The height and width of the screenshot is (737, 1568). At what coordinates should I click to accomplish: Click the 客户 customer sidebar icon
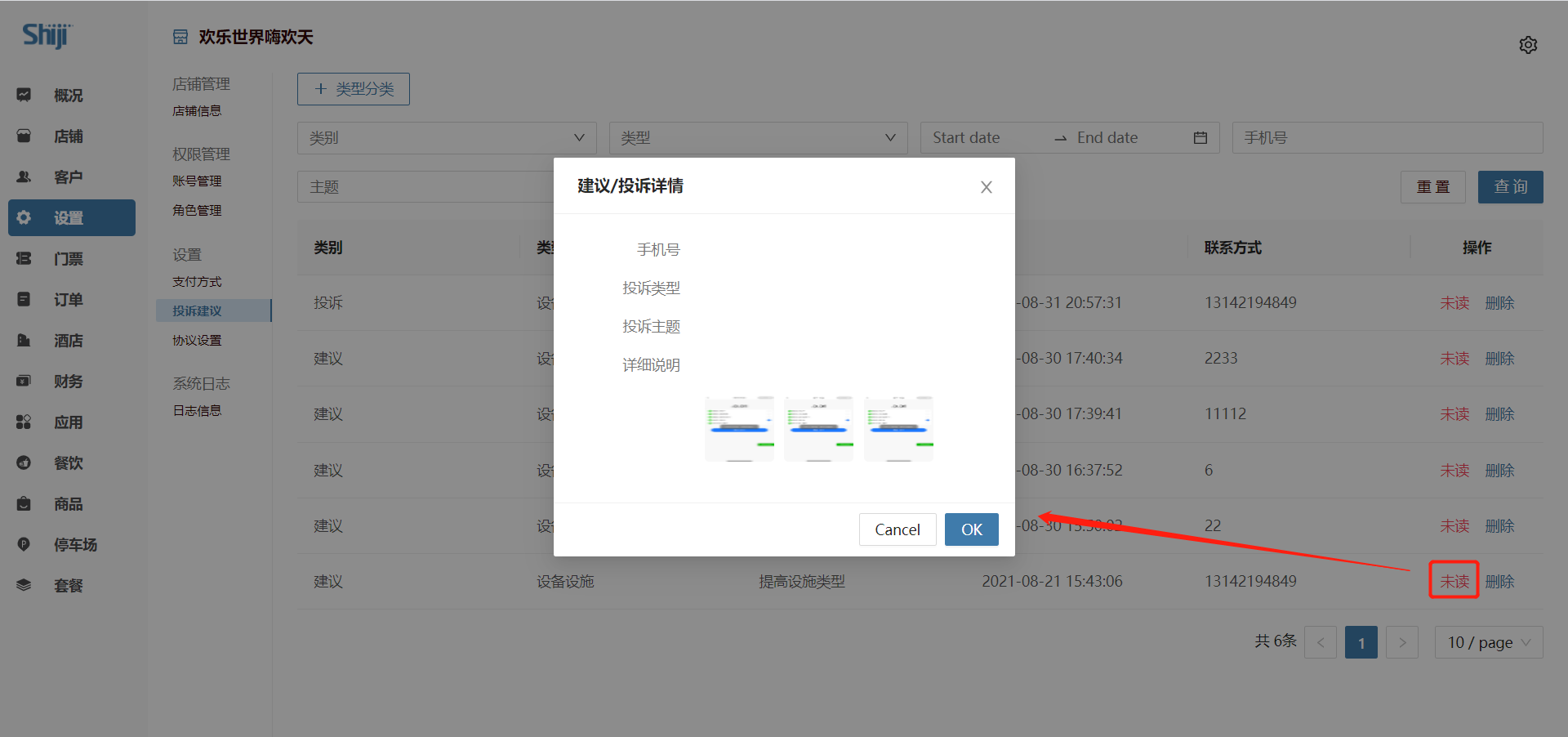pos(24,176)
